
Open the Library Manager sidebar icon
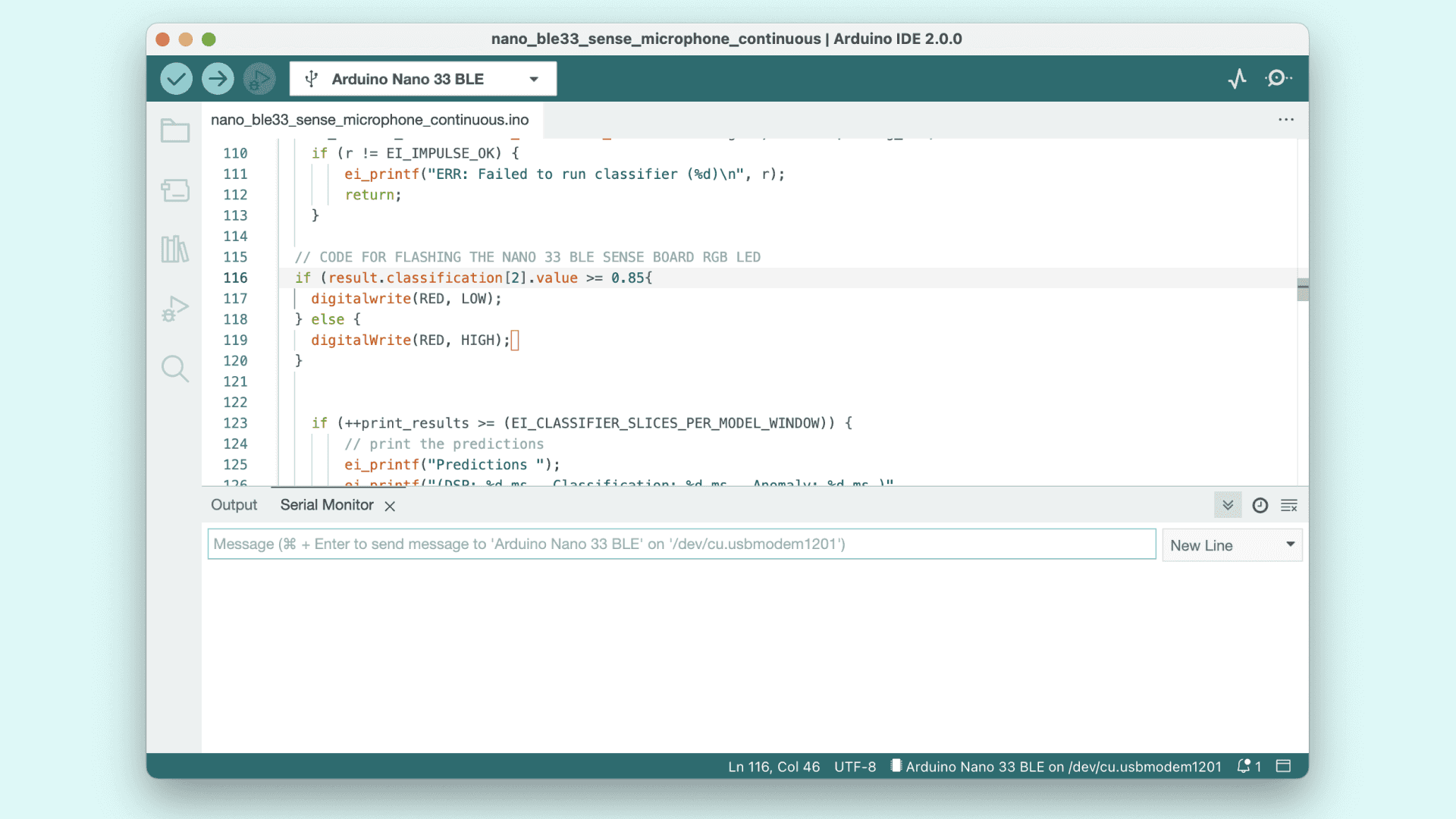click(175, 249)
